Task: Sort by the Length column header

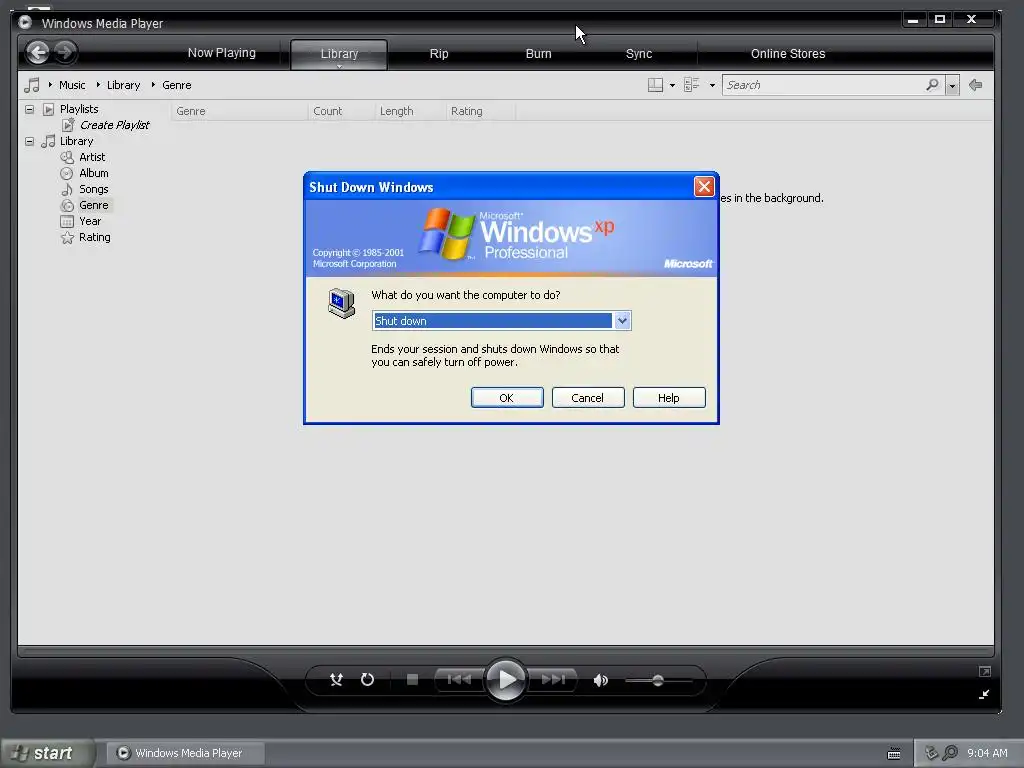Action: click(411, 111)
